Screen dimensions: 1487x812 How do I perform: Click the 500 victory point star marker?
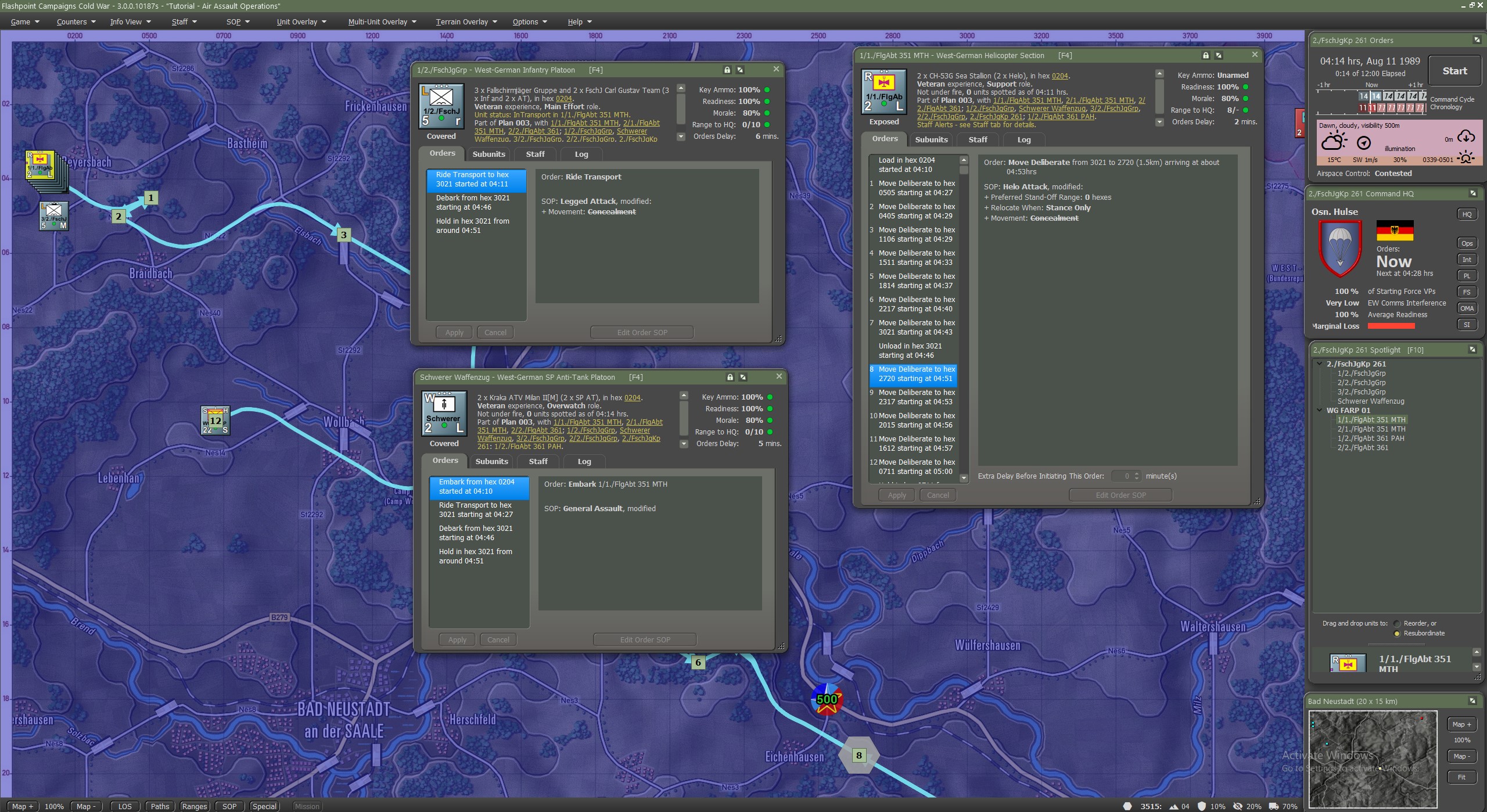827,700
